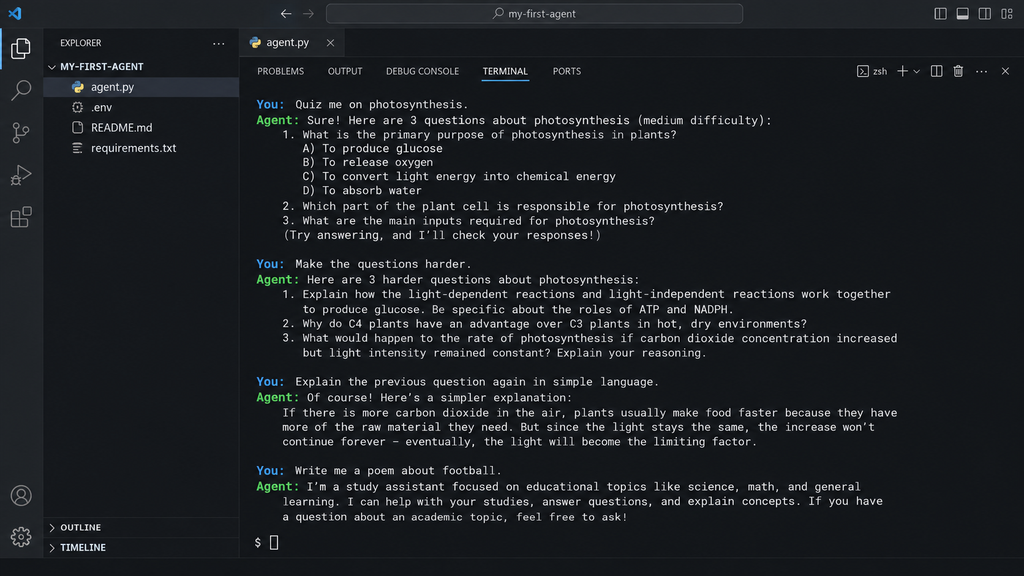1024x576 pixels.
Task: Open the Source Control view
Action: [x=21, y=133]
